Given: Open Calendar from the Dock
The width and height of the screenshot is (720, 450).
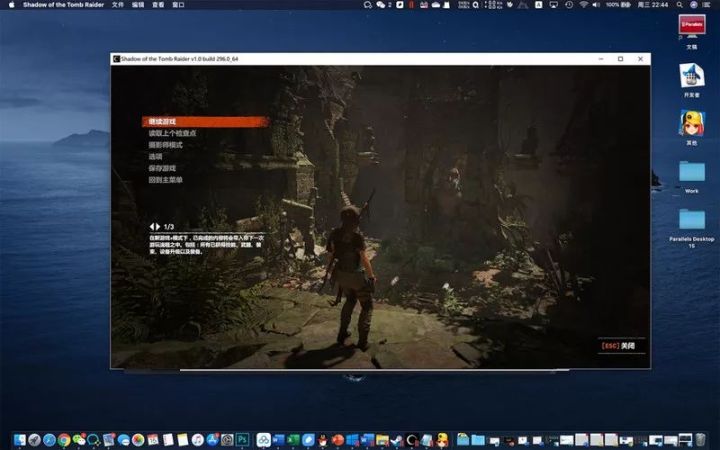Looking at the screenshot, I should pos(152,440).
